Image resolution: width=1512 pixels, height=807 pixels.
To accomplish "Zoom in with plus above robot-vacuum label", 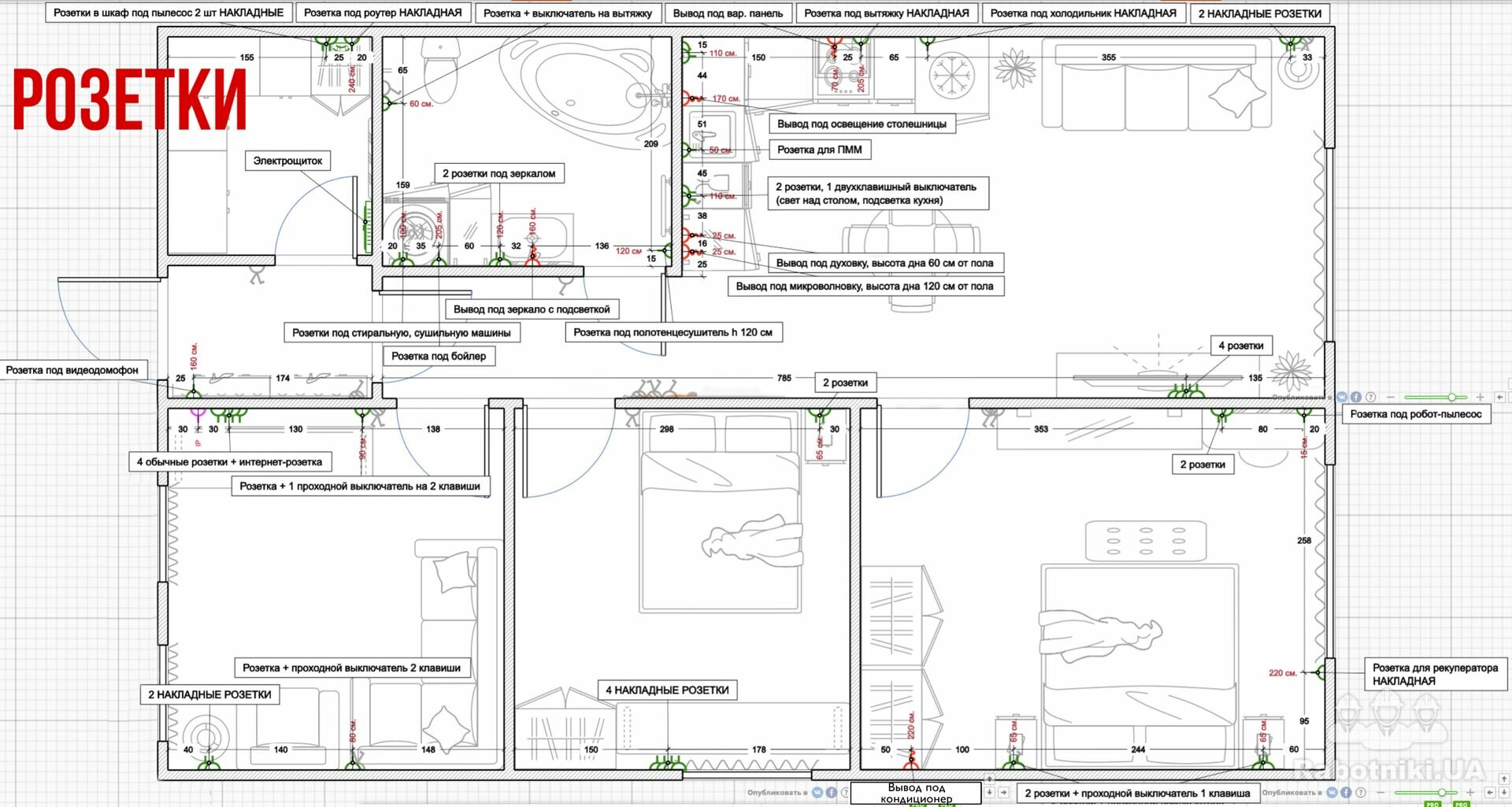I will tap(1480, 398).
